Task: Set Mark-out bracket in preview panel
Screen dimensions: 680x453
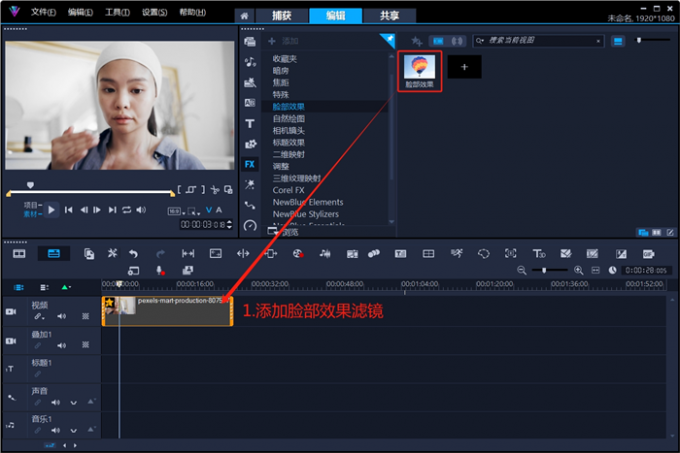Action: [203, 190]
